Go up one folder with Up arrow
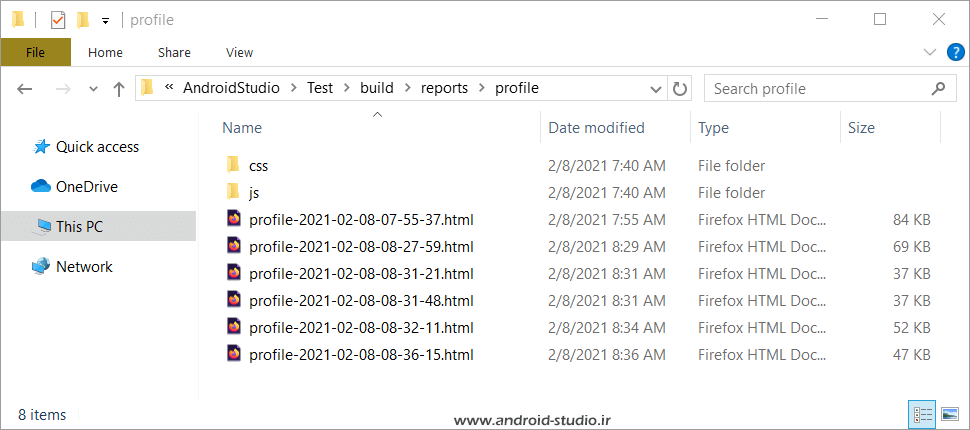 [x=119, y=89]
